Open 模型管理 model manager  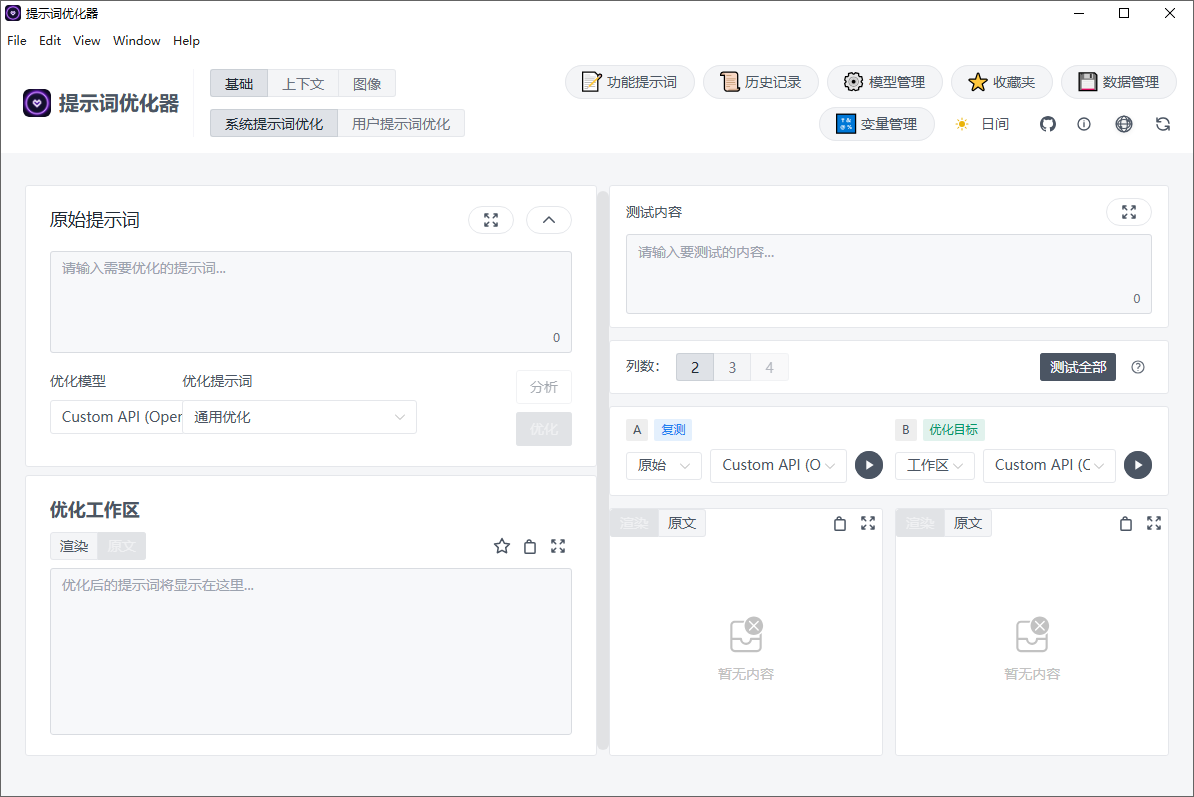885,82
